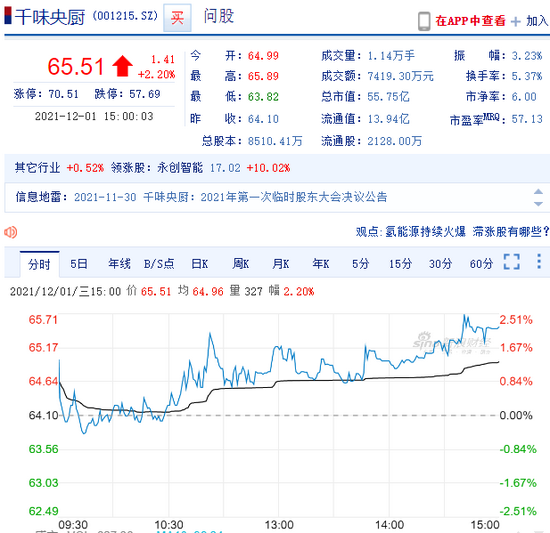Image resolution: width=550 pixels, height=533 pixels.
Task: Open 氢能源持续火爆 viewpoint link
Action: (425, 231)
